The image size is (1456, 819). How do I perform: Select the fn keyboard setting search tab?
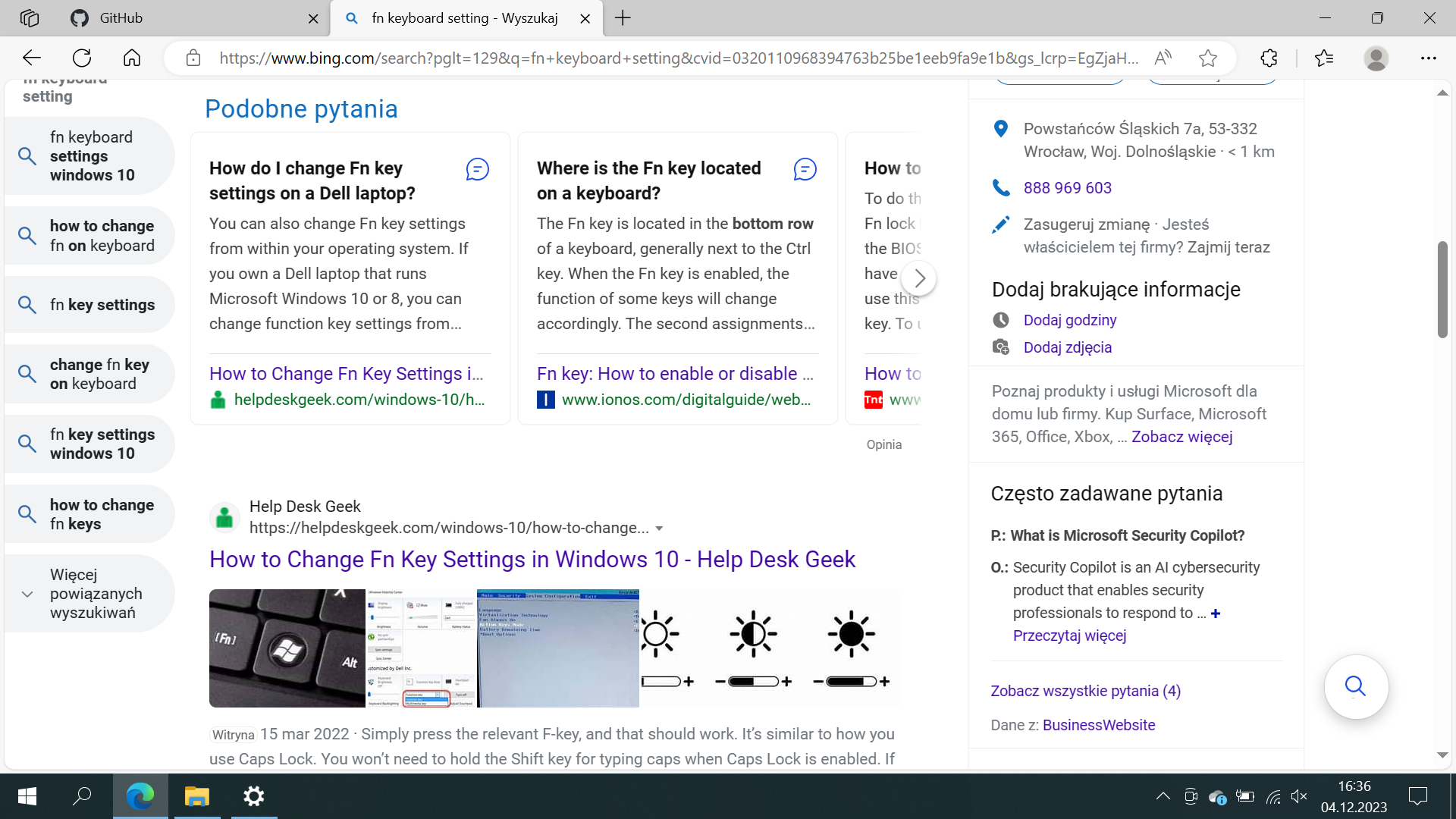466,18
